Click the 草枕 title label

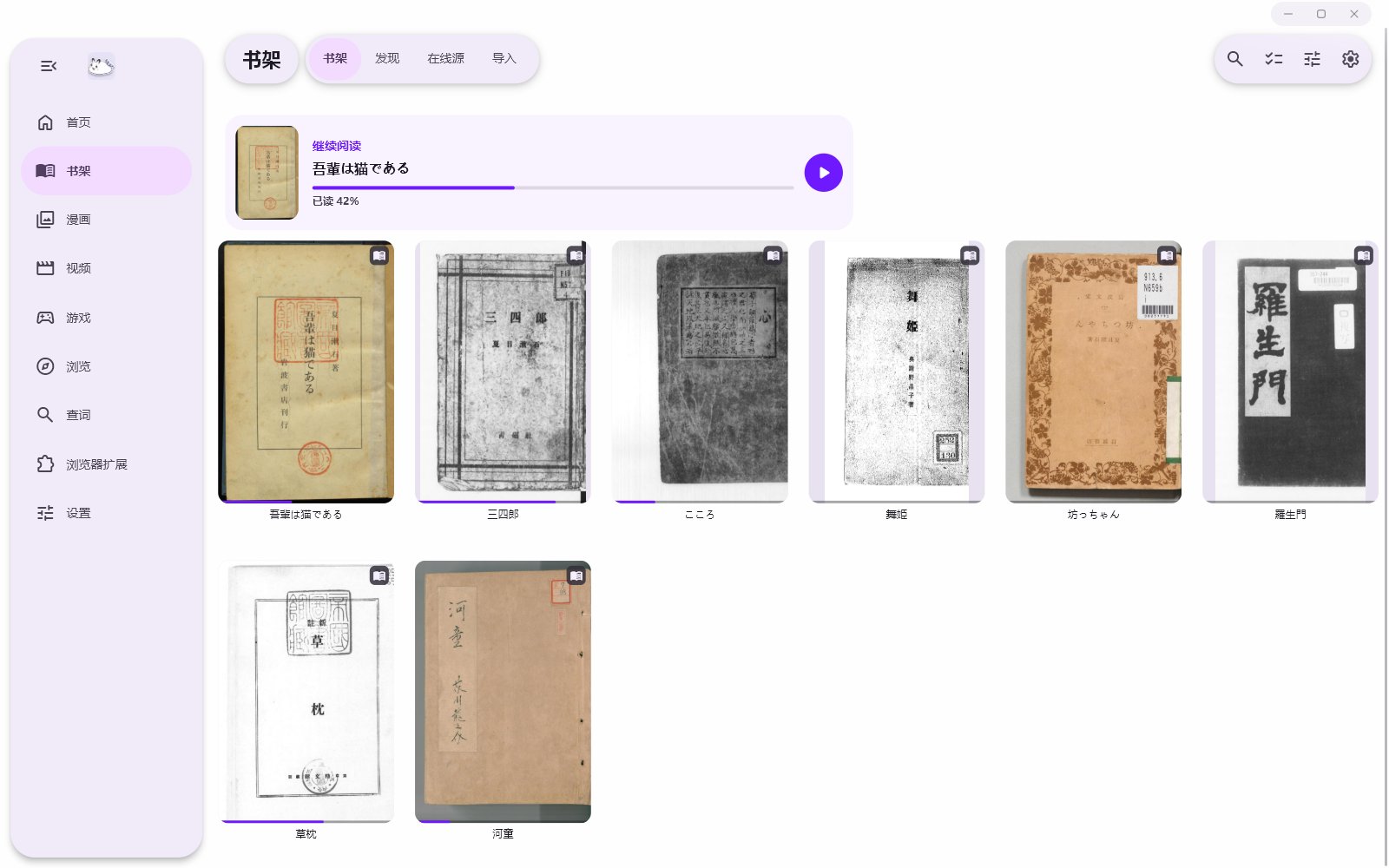point(306,834)
